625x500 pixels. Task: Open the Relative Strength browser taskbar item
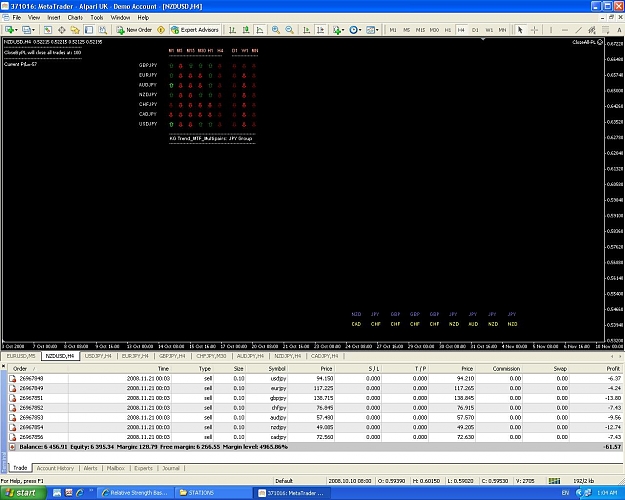coord(136,493)
